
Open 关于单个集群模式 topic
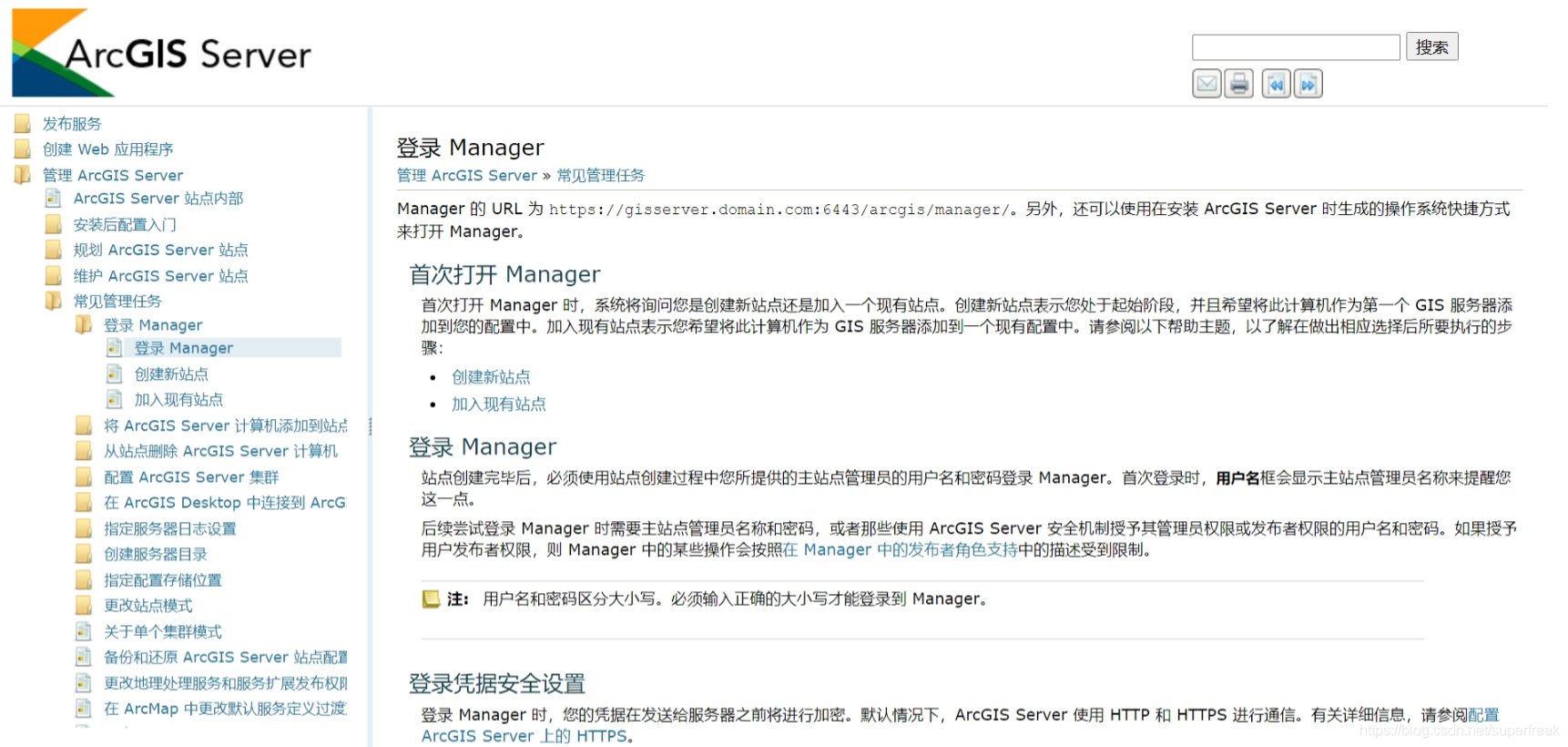point(163,632)
